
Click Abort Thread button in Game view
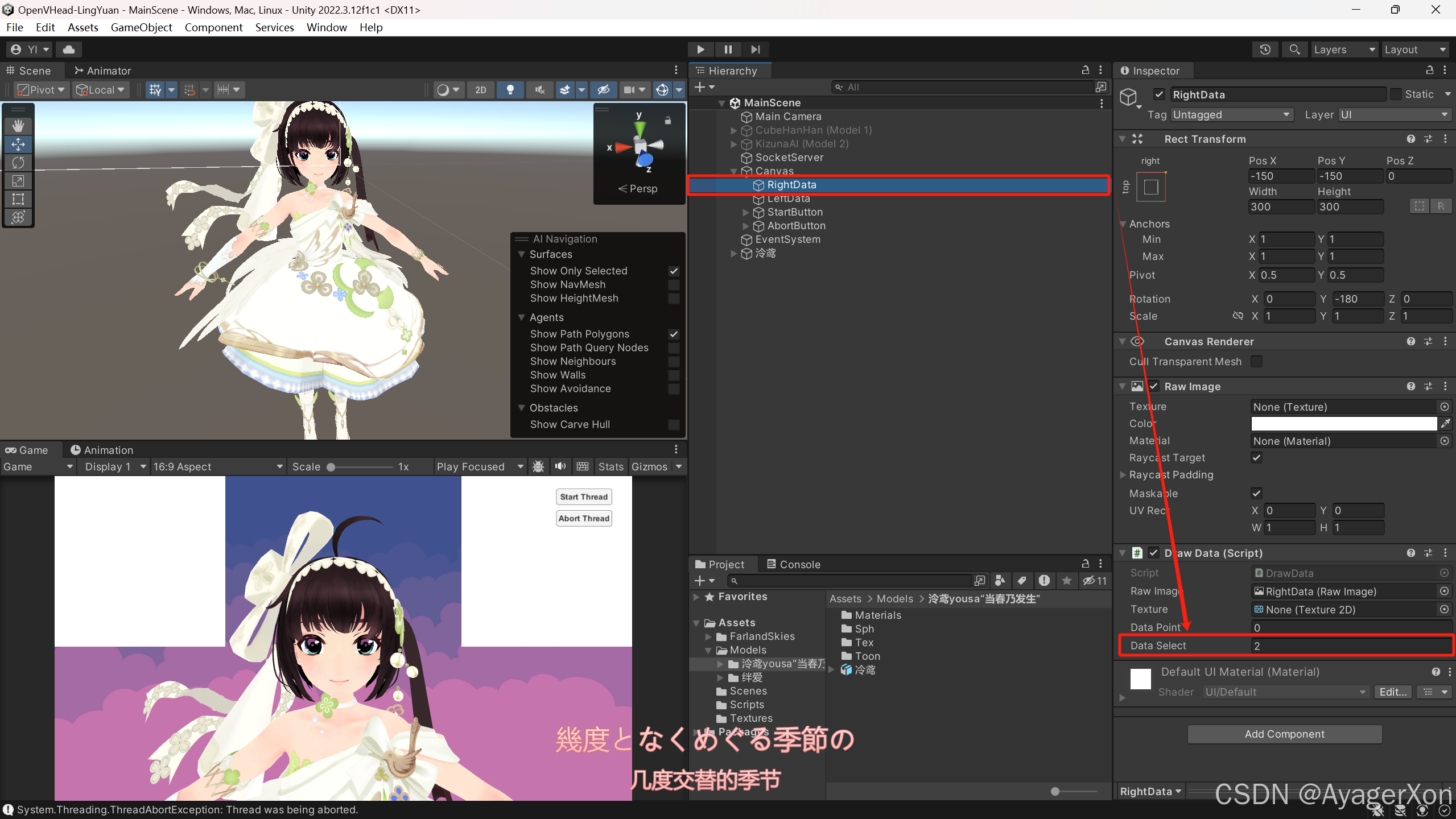[584, 518]
